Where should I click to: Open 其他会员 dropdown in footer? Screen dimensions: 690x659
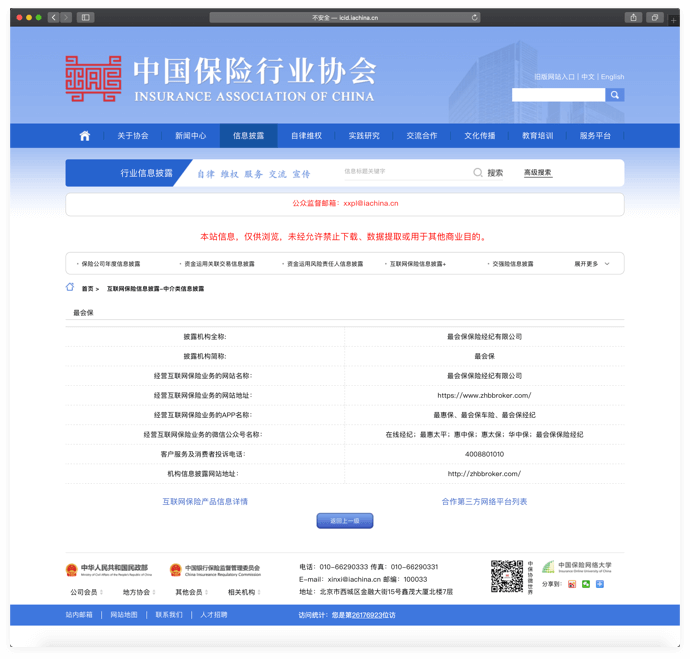191,592
